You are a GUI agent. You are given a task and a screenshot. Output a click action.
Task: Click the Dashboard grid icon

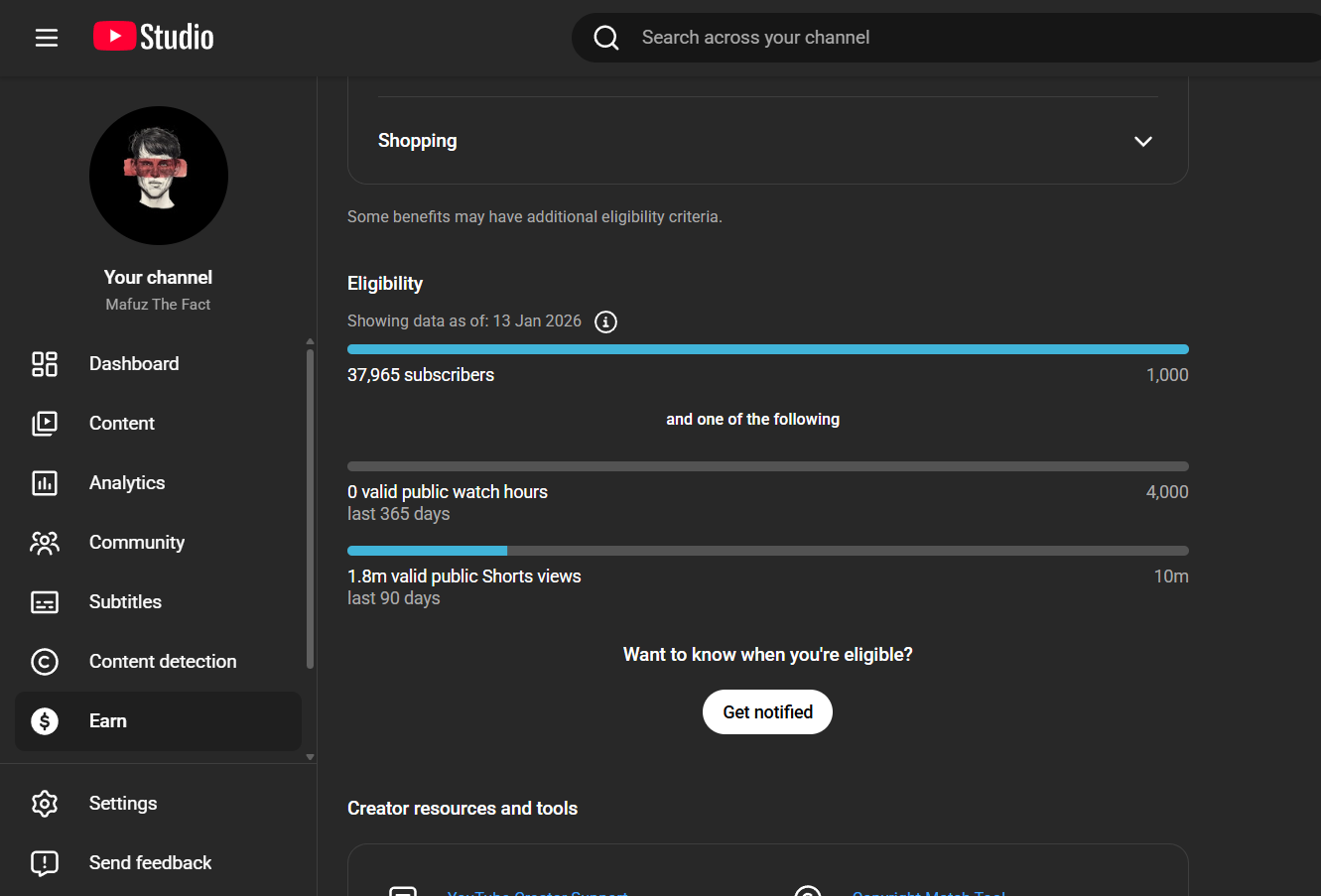(x=45, y=364)
